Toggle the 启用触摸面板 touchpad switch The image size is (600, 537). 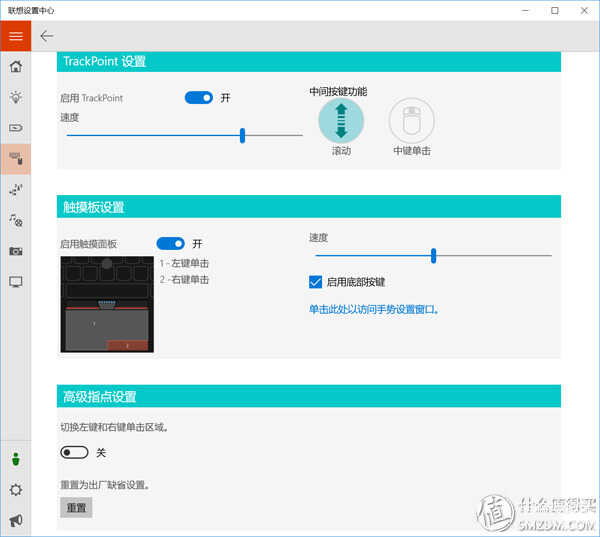pyautogui.click(x=170, y=243)
